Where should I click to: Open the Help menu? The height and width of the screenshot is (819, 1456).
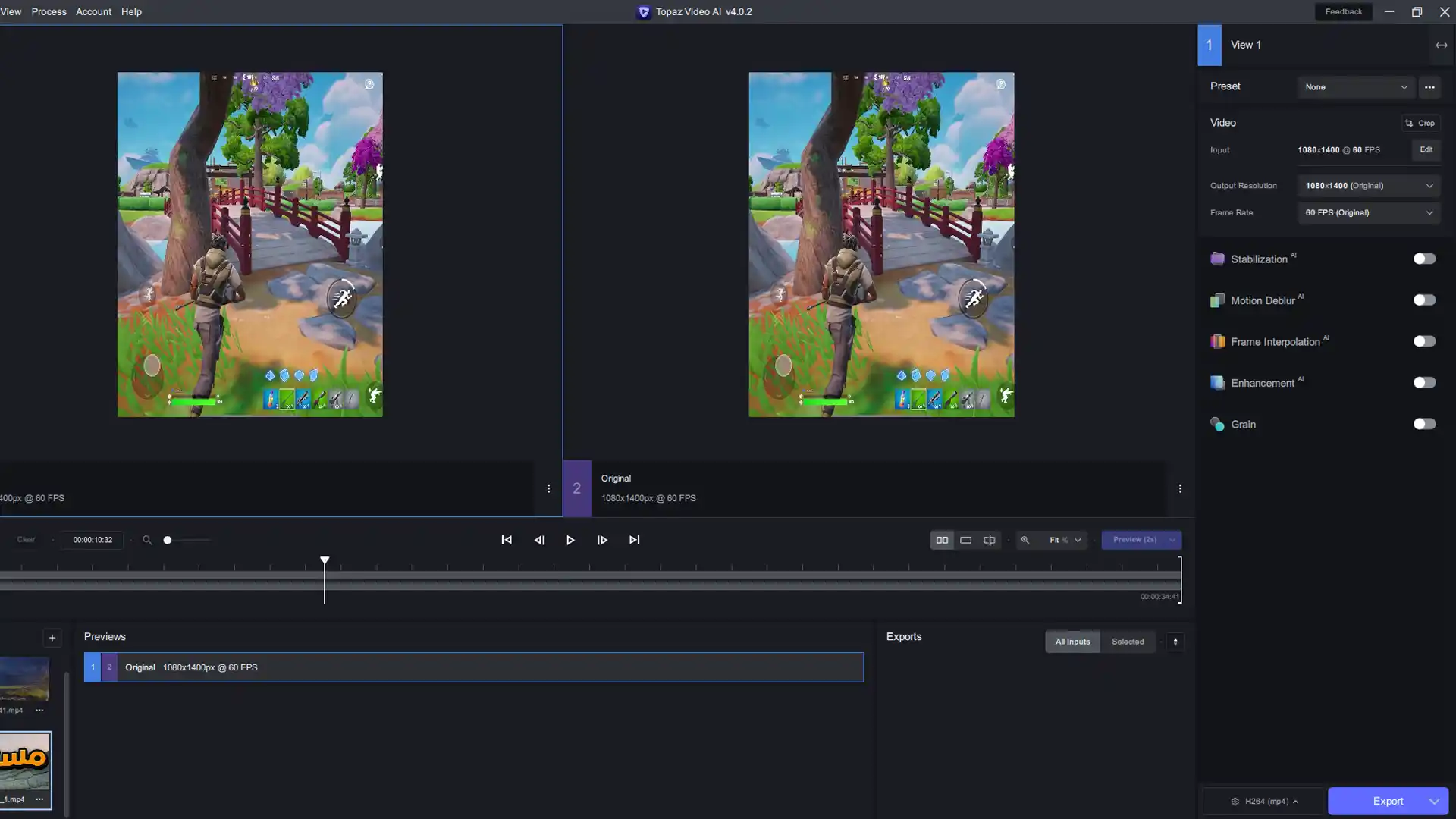point(131,12)
